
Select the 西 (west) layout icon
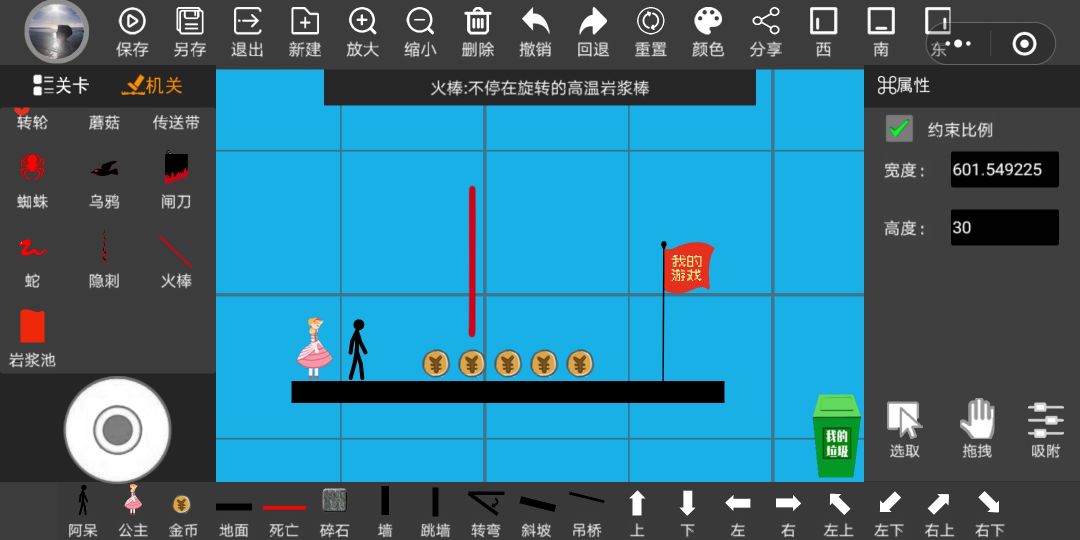[x=824, y=21]
